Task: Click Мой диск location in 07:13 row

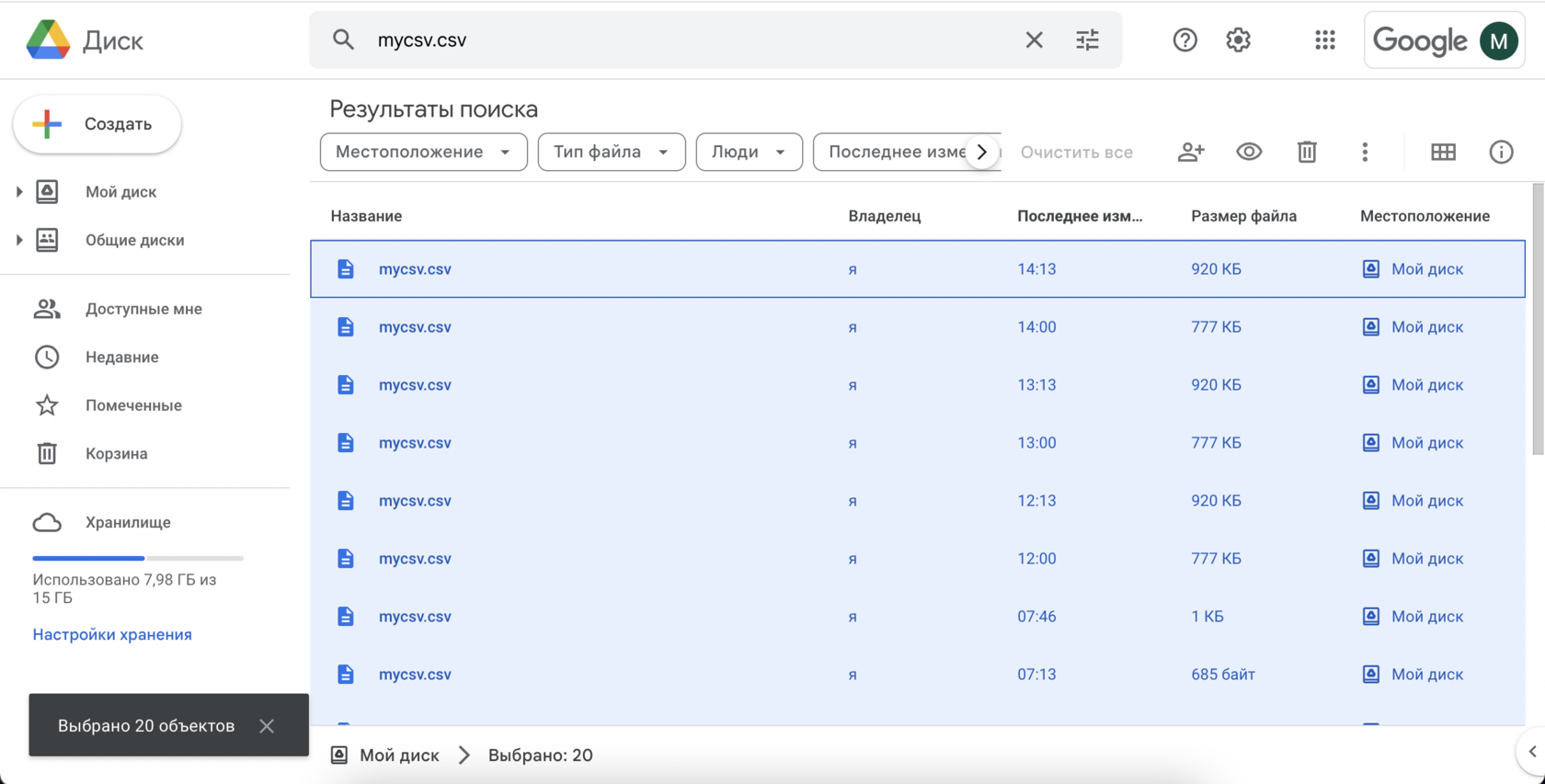Action: 1426,674
